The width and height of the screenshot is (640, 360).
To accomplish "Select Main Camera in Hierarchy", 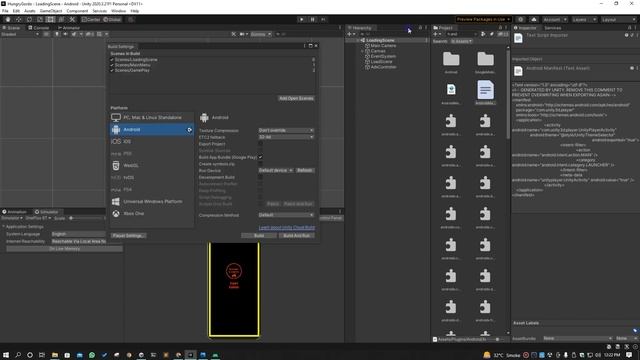I will [383, 46].
